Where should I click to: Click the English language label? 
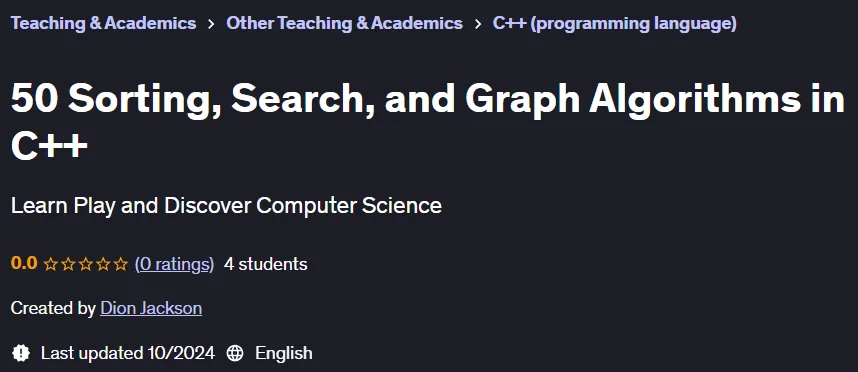point(283,353)
